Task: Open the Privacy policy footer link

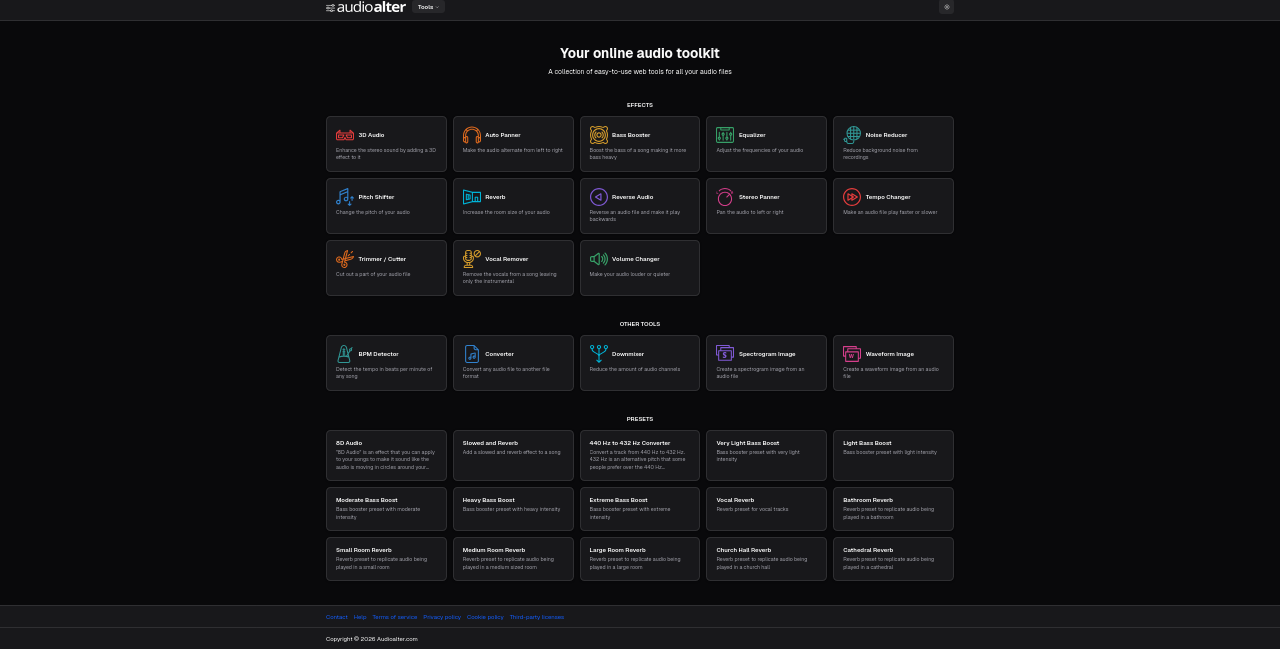Action: tap(442, 617)
